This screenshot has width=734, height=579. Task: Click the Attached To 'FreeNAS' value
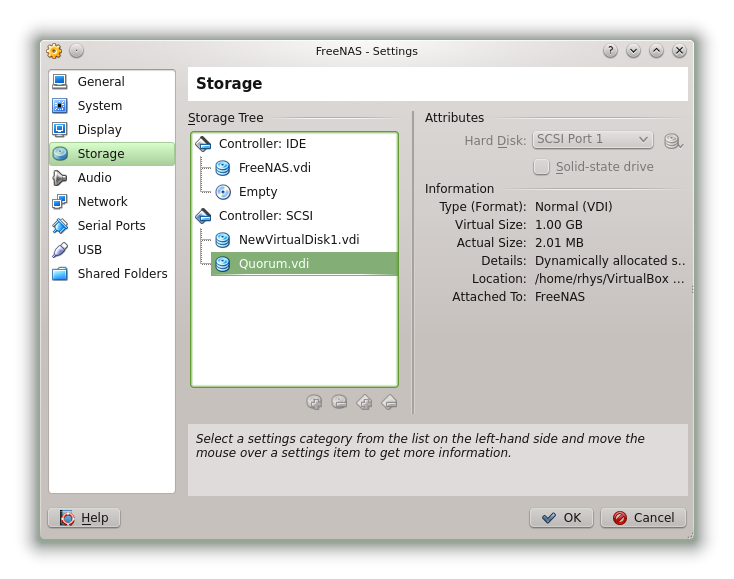click(x=559, y=297)
